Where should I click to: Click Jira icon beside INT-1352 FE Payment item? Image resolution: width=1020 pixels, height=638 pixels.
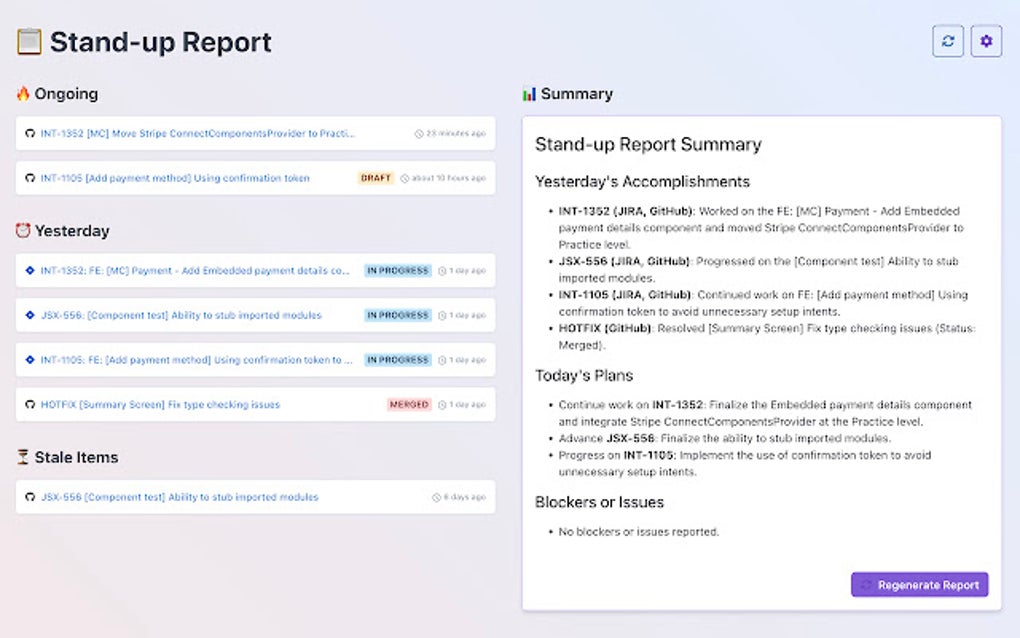(x=30, y=270)
